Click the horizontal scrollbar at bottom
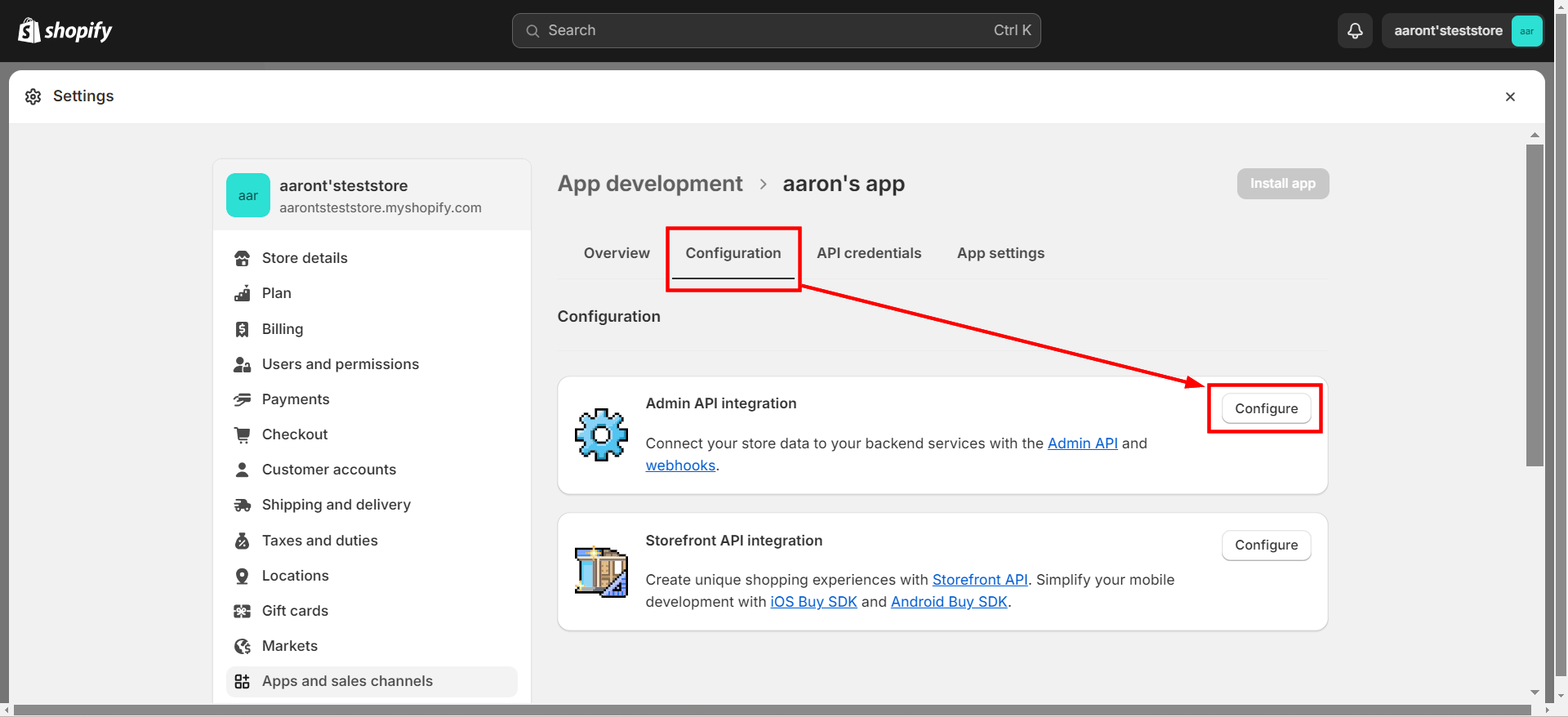 (x=771, y=710)
